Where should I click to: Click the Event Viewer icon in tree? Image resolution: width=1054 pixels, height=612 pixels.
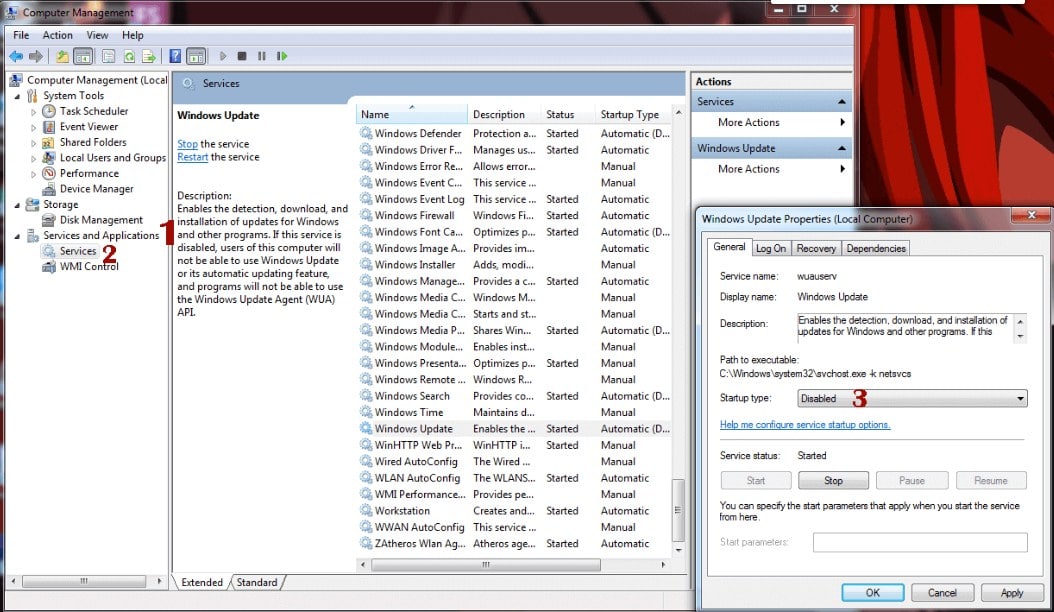click(48, 126)
